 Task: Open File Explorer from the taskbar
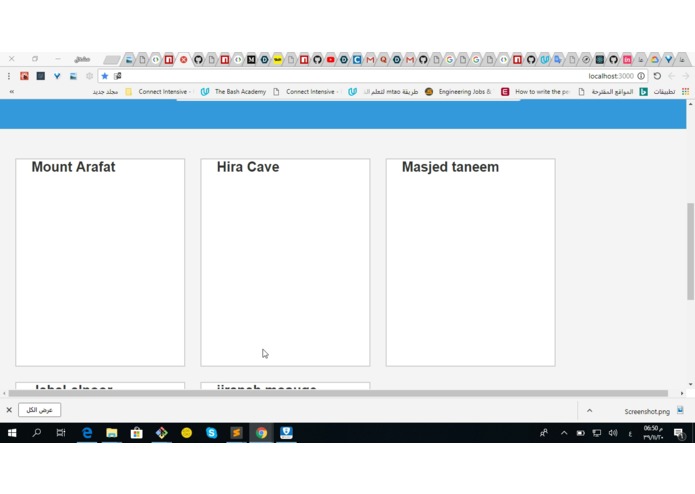[x=112, y=433]
